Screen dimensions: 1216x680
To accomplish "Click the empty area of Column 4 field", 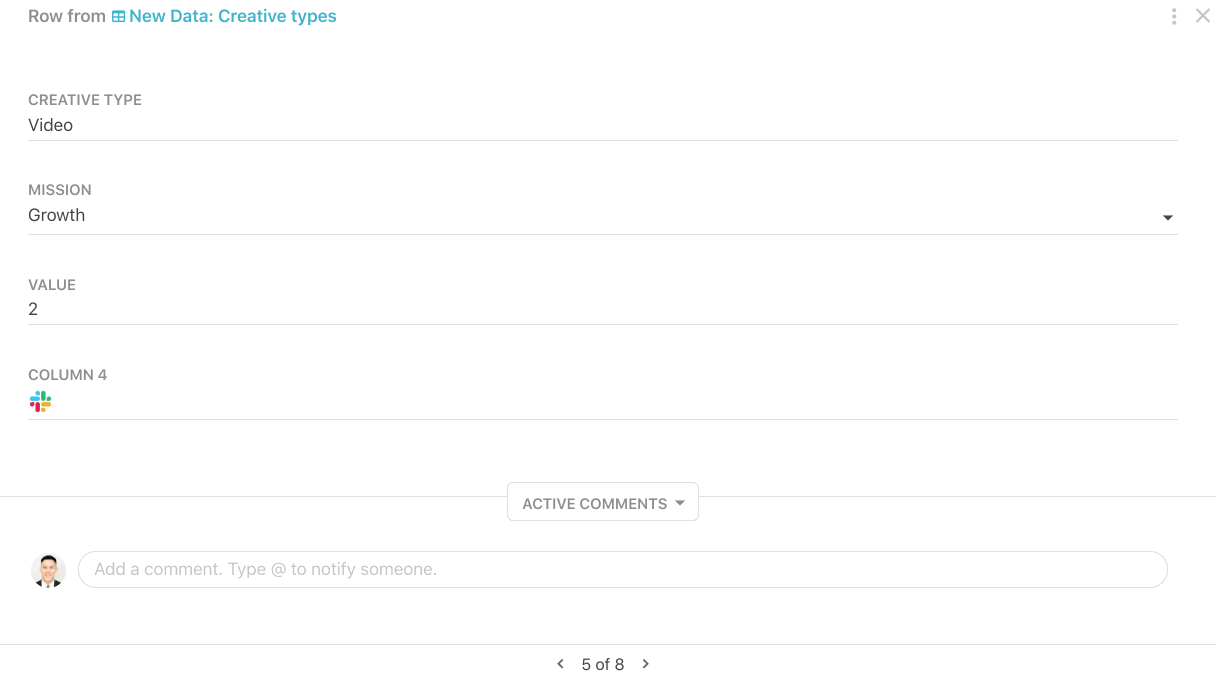I will 600,402.
